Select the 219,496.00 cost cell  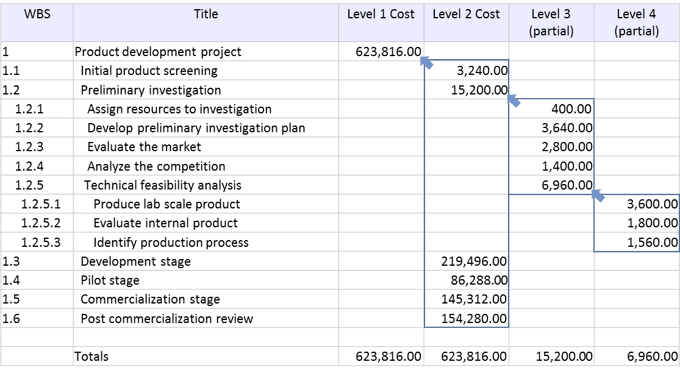coord(466,262)
